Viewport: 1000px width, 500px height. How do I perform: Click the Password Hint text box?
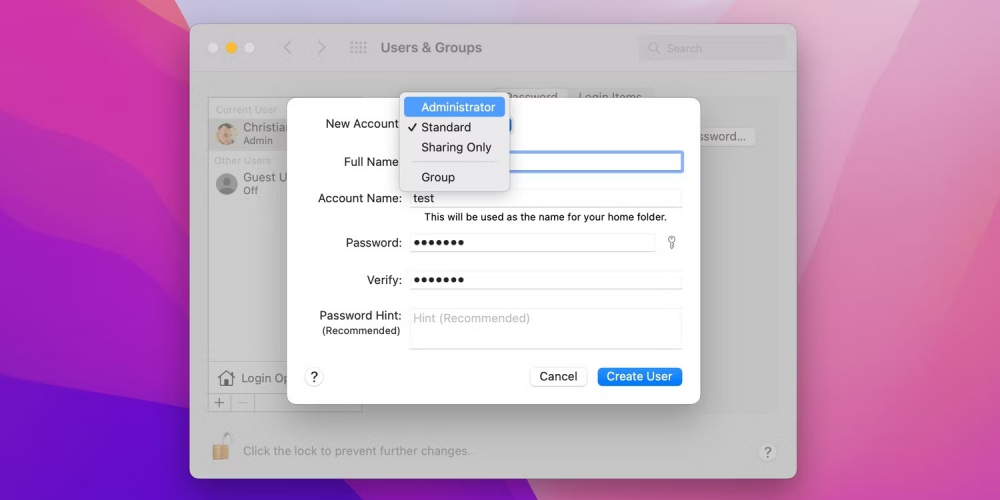(546, 328)
